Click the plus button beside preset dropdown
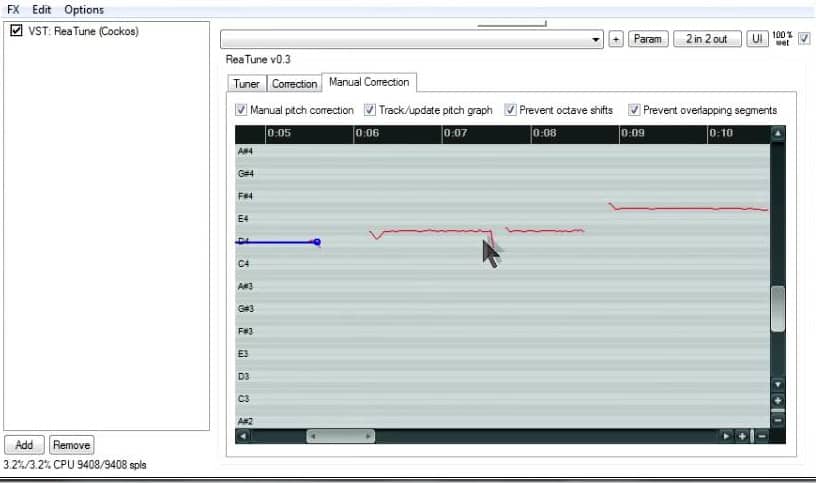Viewport: 816px width, 483px height. 616,39
